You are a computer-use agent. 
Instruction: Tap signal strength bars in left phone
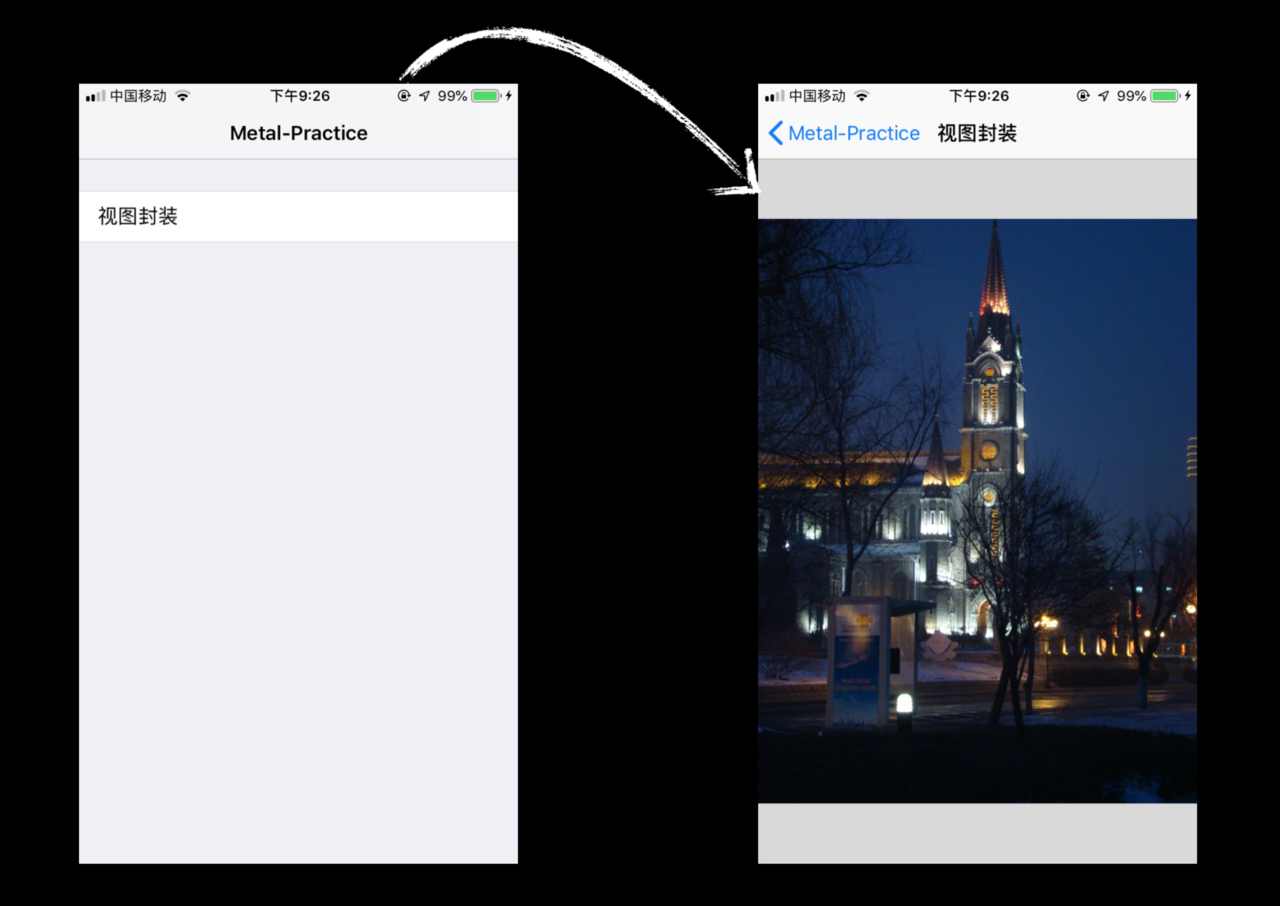[96, 96]
